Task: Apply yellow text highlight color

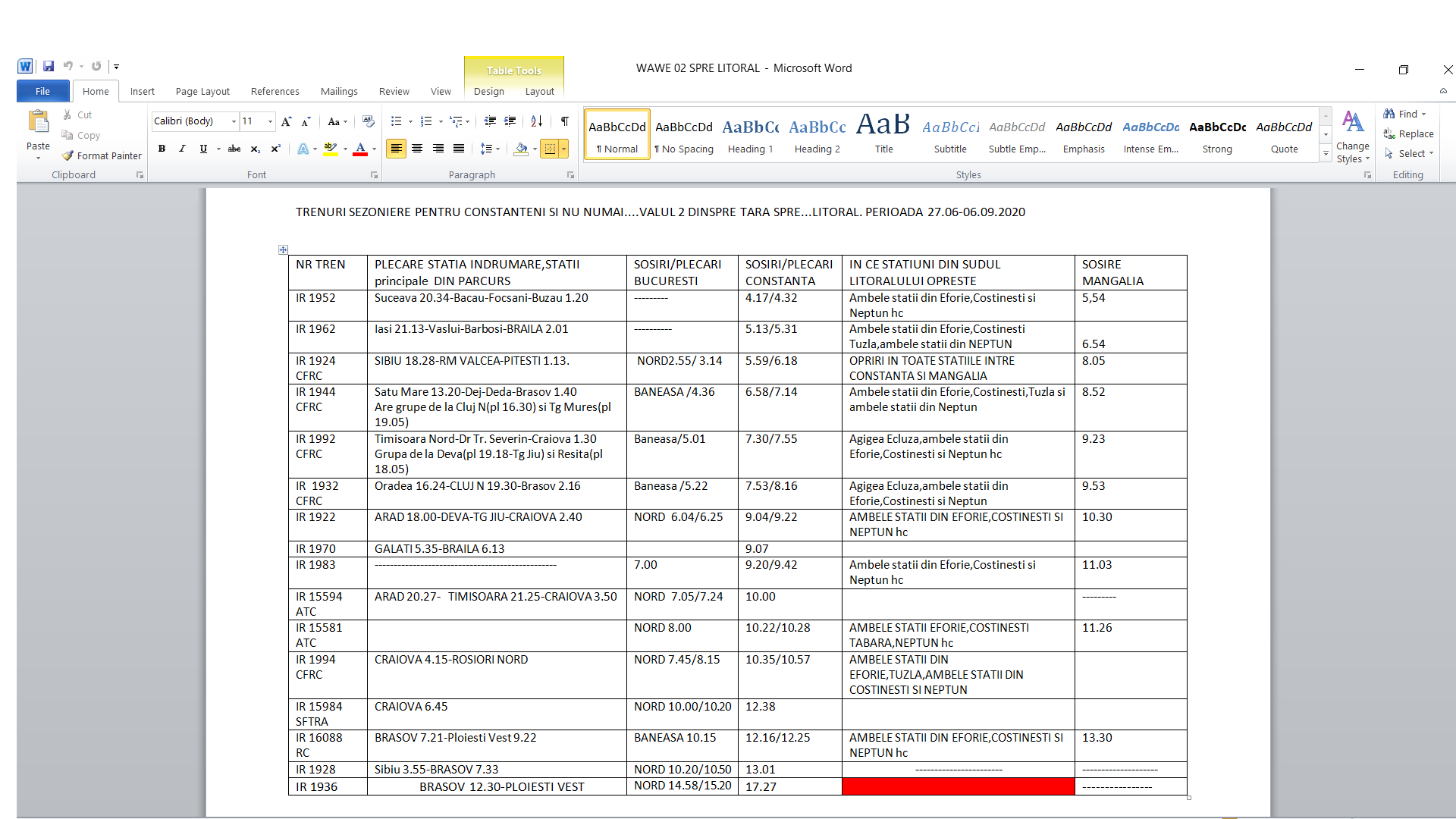Action: click(x=330, y=149)
